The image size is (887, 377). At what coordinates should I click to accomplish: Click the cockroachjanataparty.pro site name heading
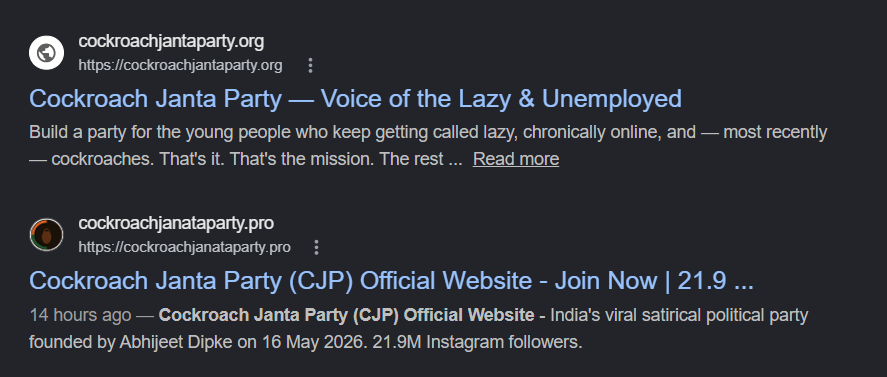pos(176,223)
